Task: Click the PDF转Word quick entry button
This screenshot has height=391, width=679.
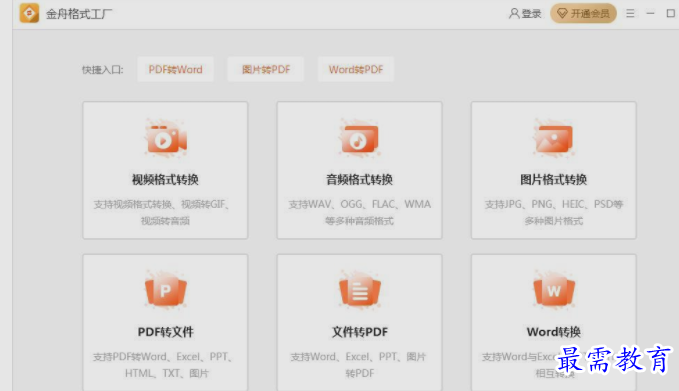Action: pyautogui.click(x=175, y=69)
